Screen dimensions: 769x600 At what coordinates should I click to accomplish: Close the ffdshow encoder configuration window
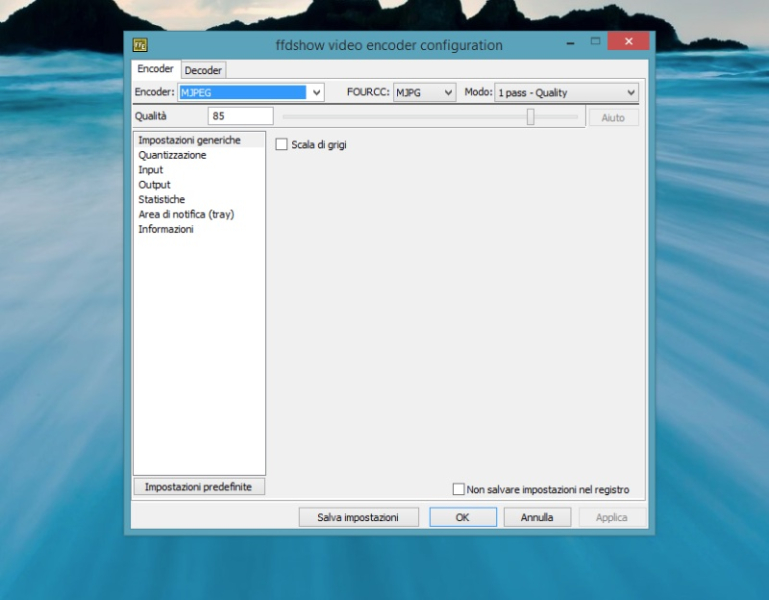(628, 42)
